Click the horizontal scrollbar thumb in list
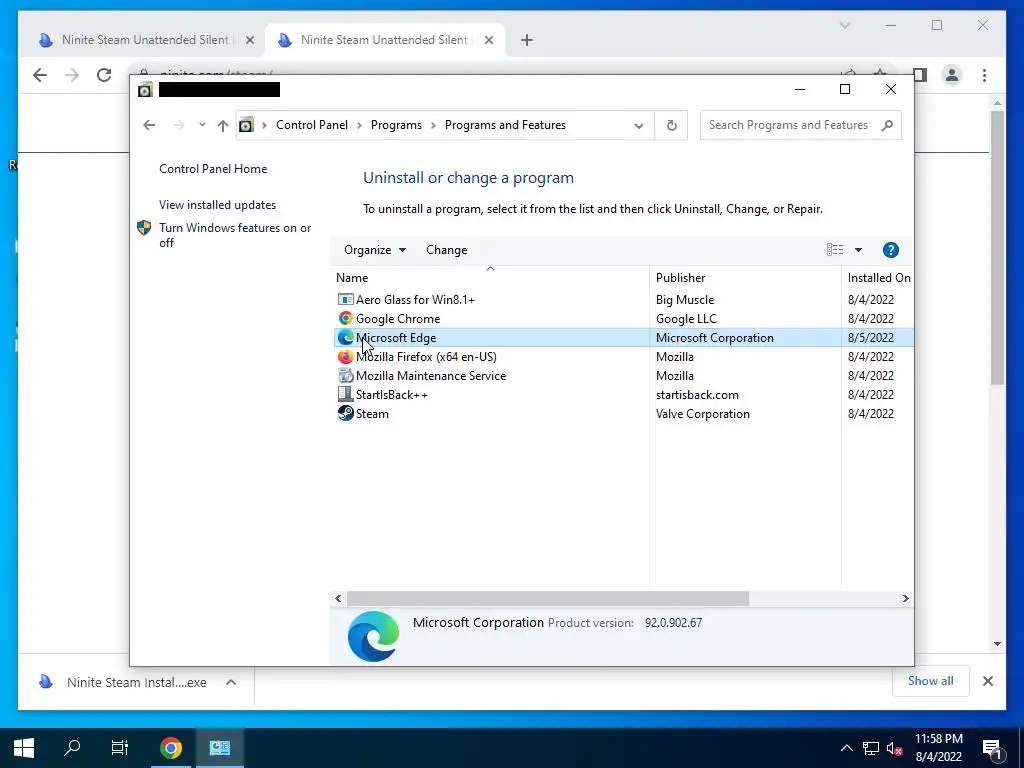This screenshot has height=768, width=1024. [x=548, y=598]
